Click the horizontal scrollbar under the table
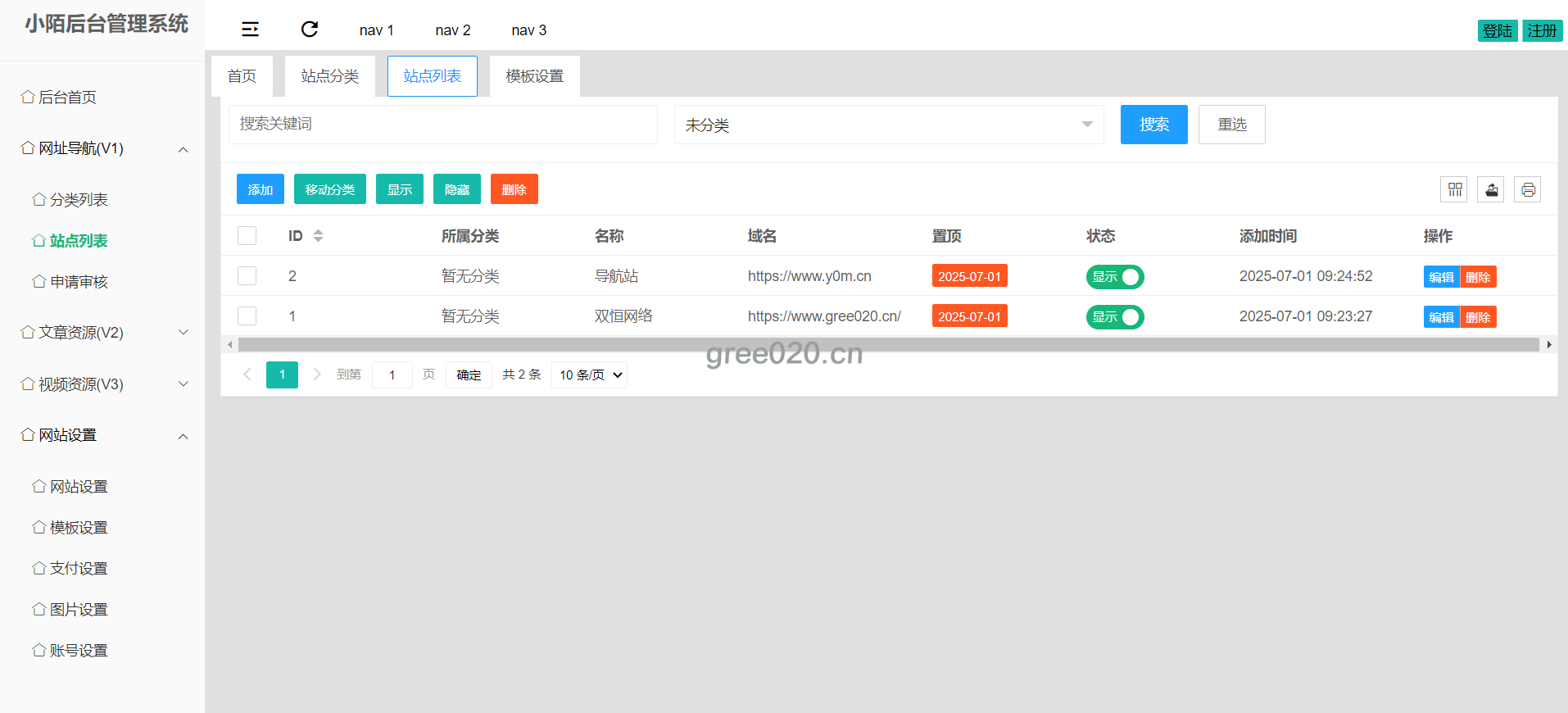1568x713 pixels. coord(888,345)
